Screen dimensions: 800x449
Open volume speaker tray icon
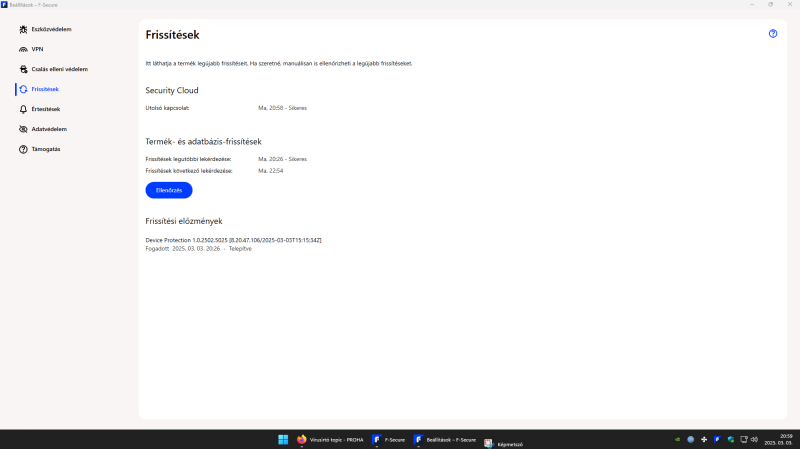coord(755,439)
